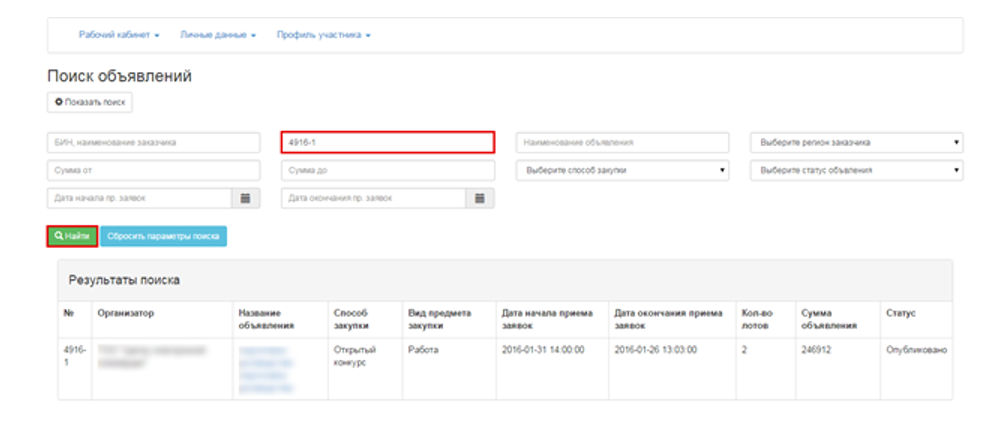Screen dimensions: 998x440
Task: Click the Наименование объявления field
Action: pyautogui.click(x=622, y=143)
